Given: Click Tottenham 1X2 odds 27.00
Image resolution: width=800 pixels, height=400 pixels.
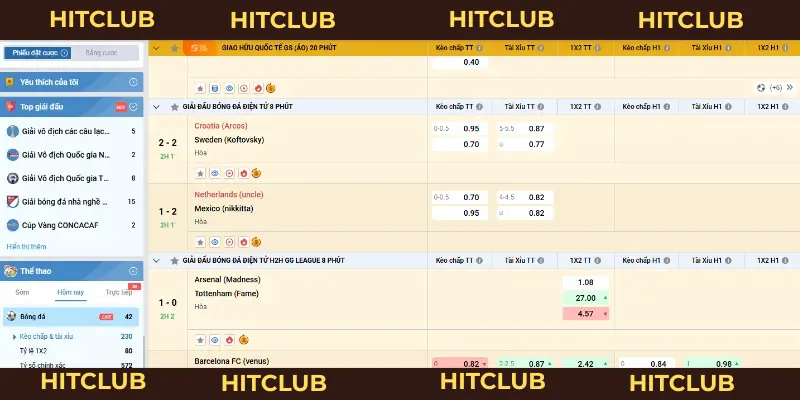Looking at the screenshot, I should pos(586,298).
